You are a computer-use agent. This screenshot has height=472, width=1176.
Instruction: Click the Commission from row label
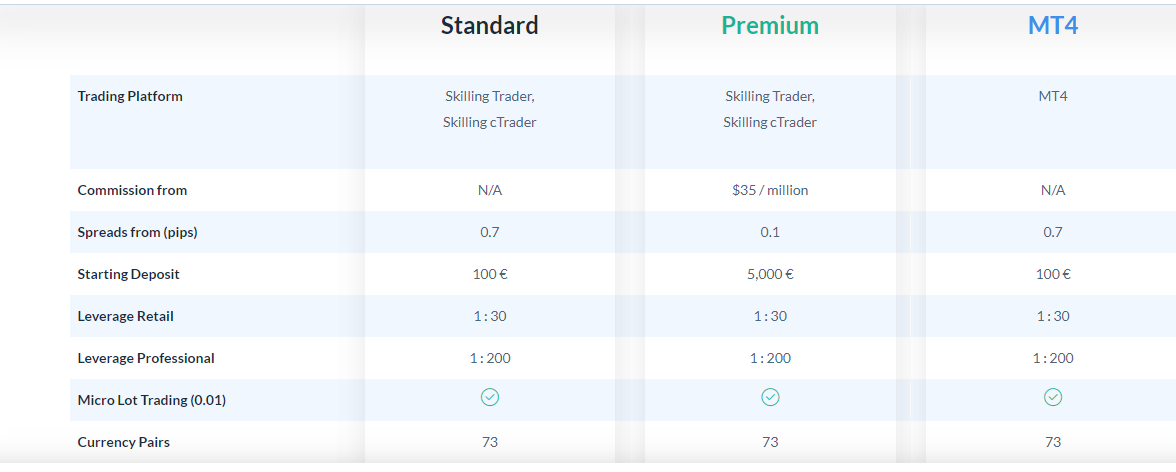[132, 191]
